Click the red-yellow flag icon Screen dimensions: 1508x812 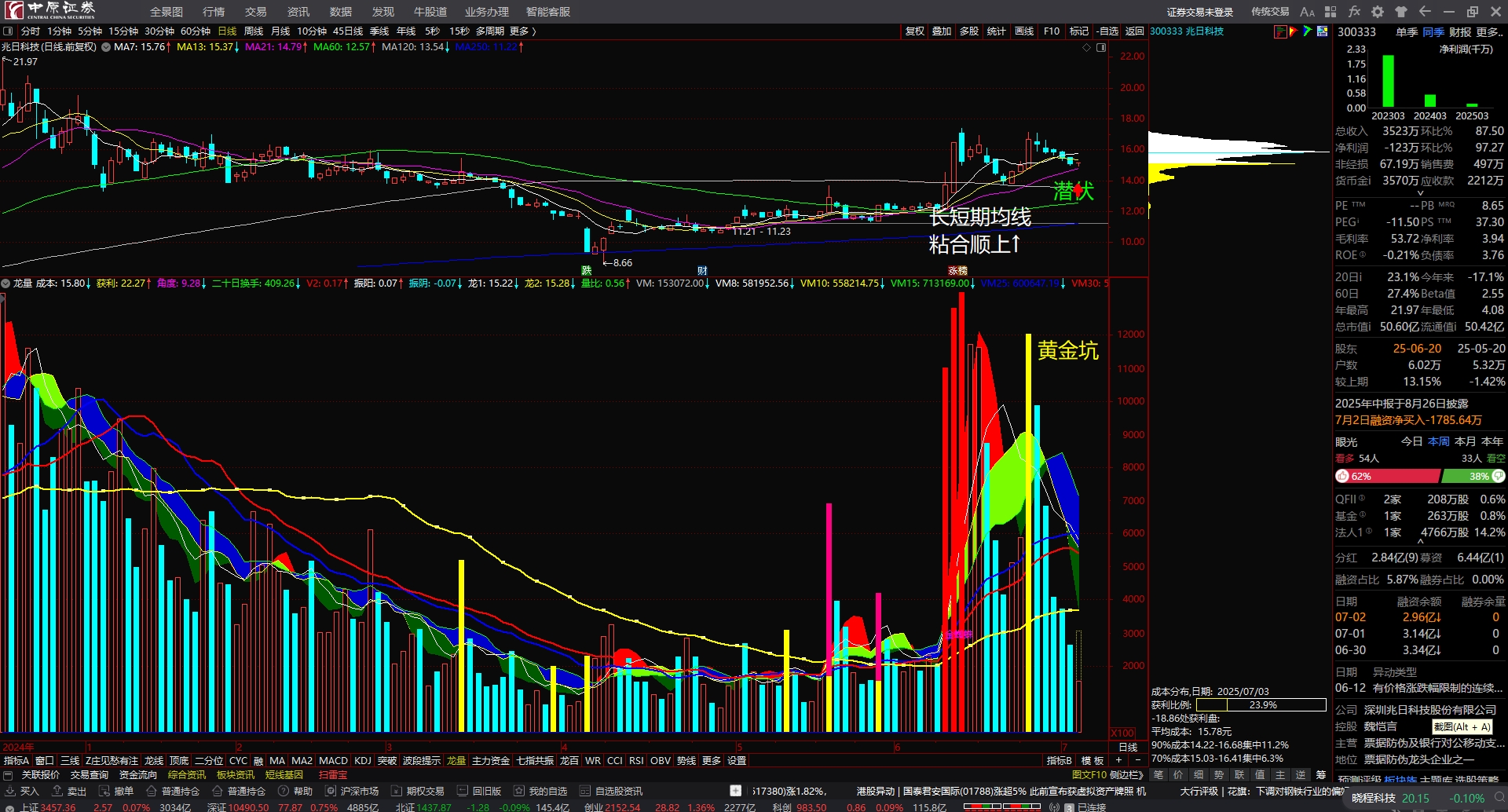1294,31
